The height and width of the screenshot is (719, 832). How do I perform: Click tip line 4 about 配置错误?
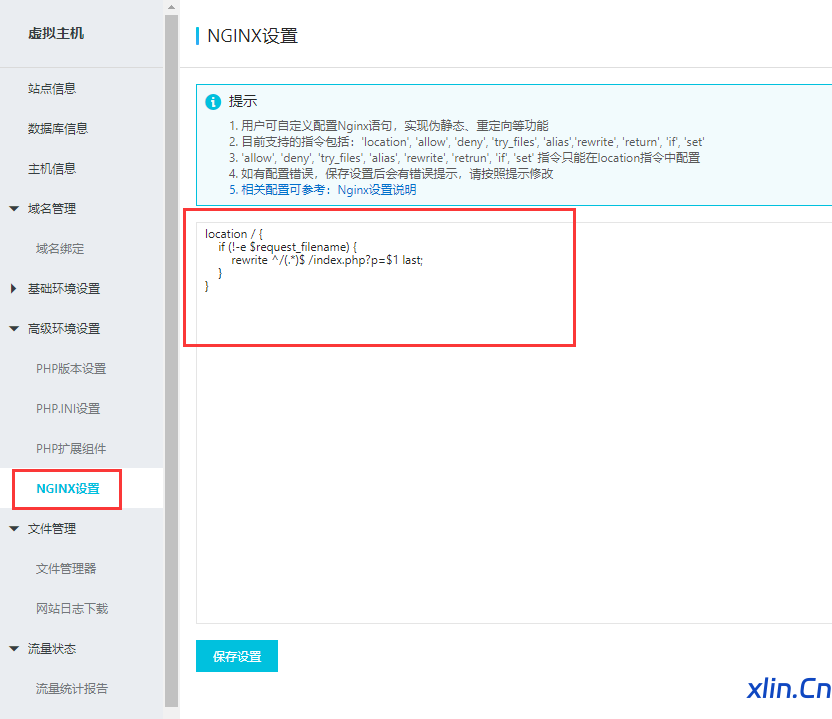click(x=391, y=174)
